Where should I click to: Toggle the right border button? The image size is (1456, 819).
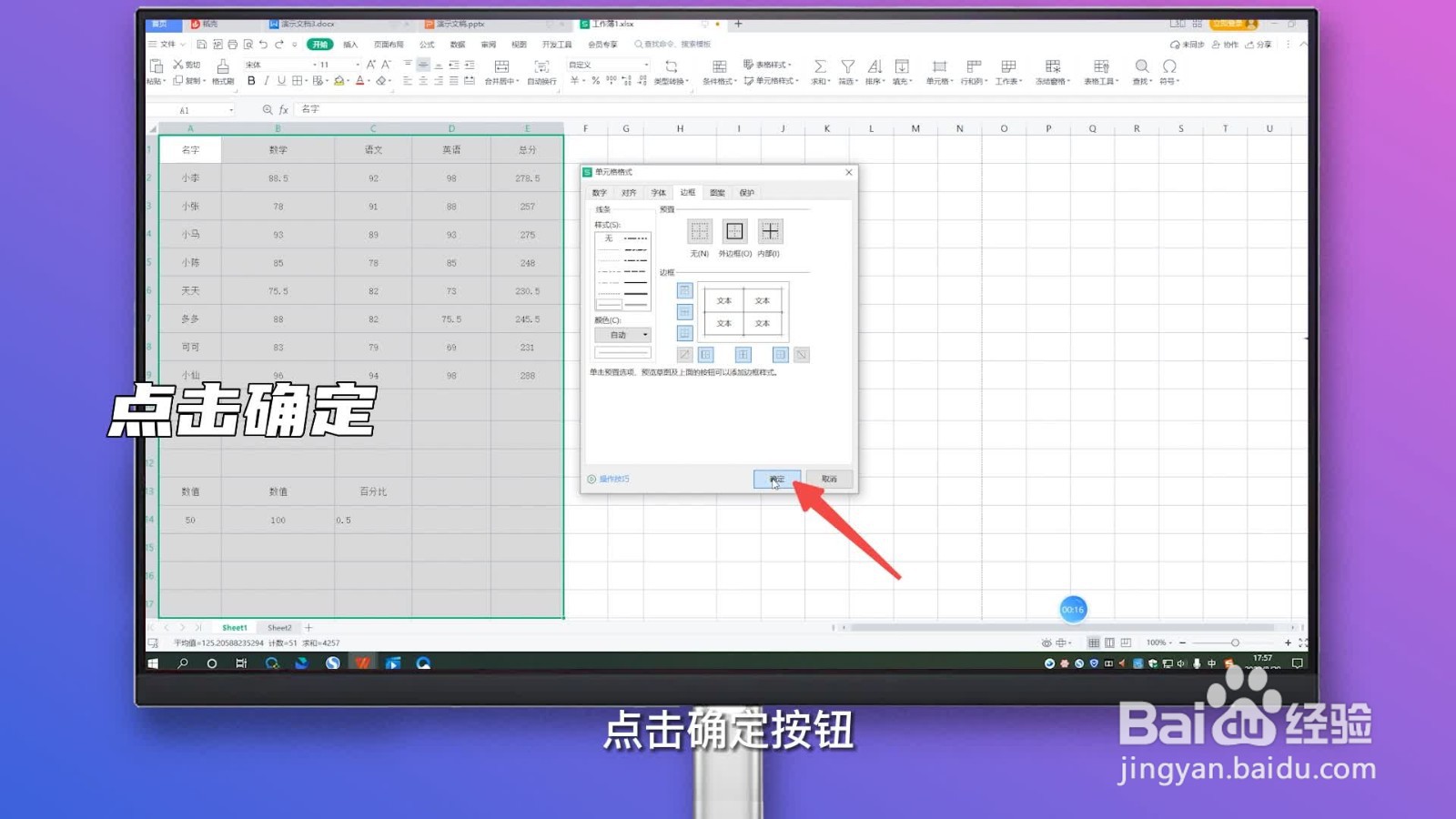coord(780,355)
